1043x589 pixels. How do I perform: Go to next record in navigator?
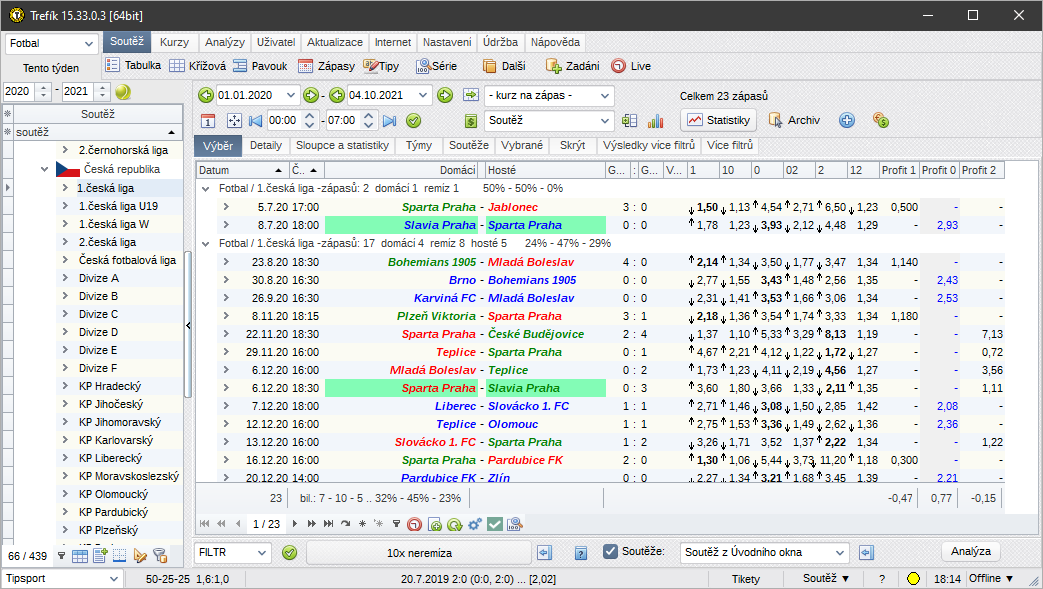coord(295,524)
